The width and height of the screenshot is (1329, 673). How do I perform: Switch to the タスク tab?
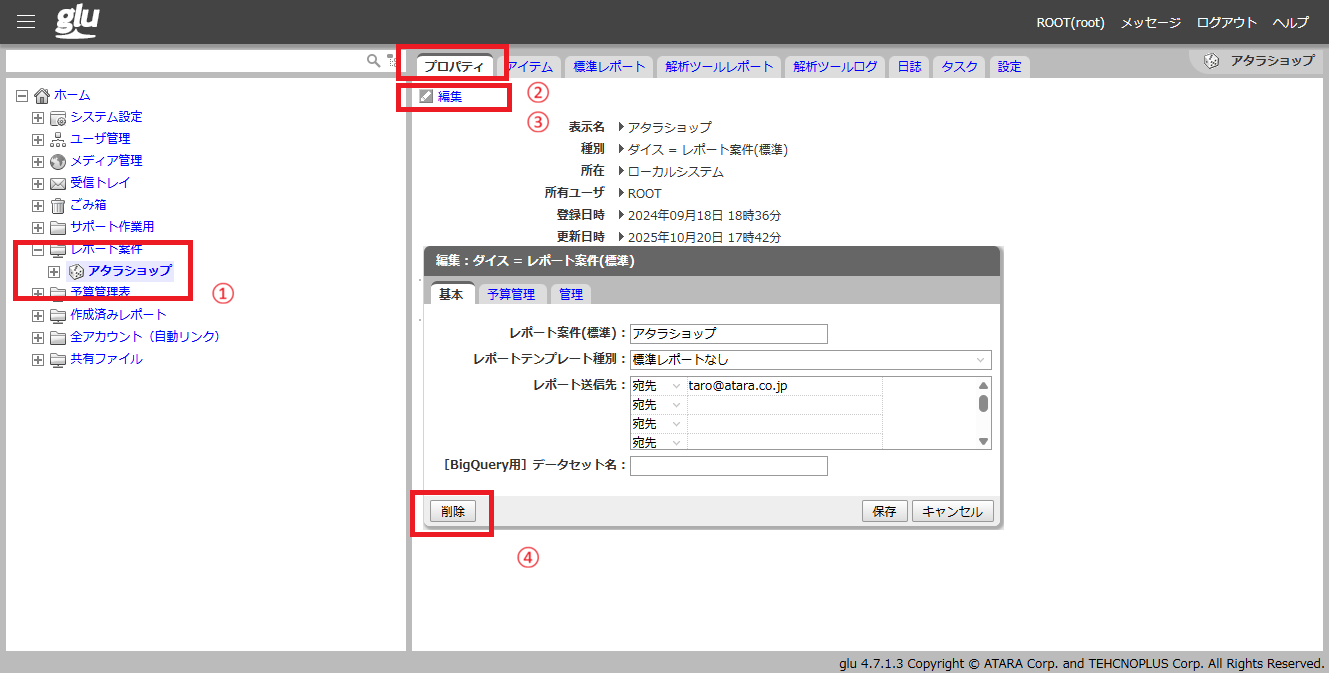pos(960,67)
